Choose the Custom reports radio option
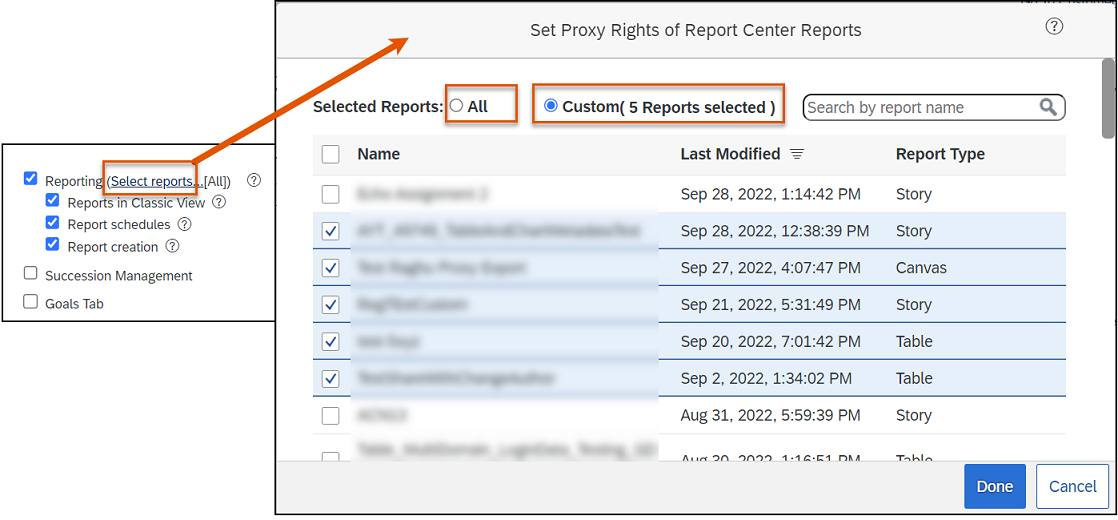The image size is (1118, 520). click(550, 106)
